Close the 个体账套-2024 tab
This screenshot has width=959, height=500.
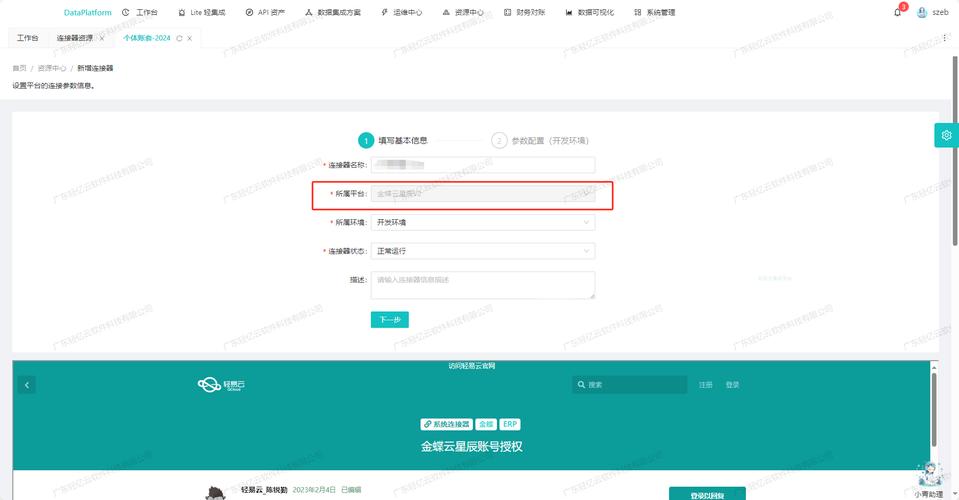tap(190, 39)
